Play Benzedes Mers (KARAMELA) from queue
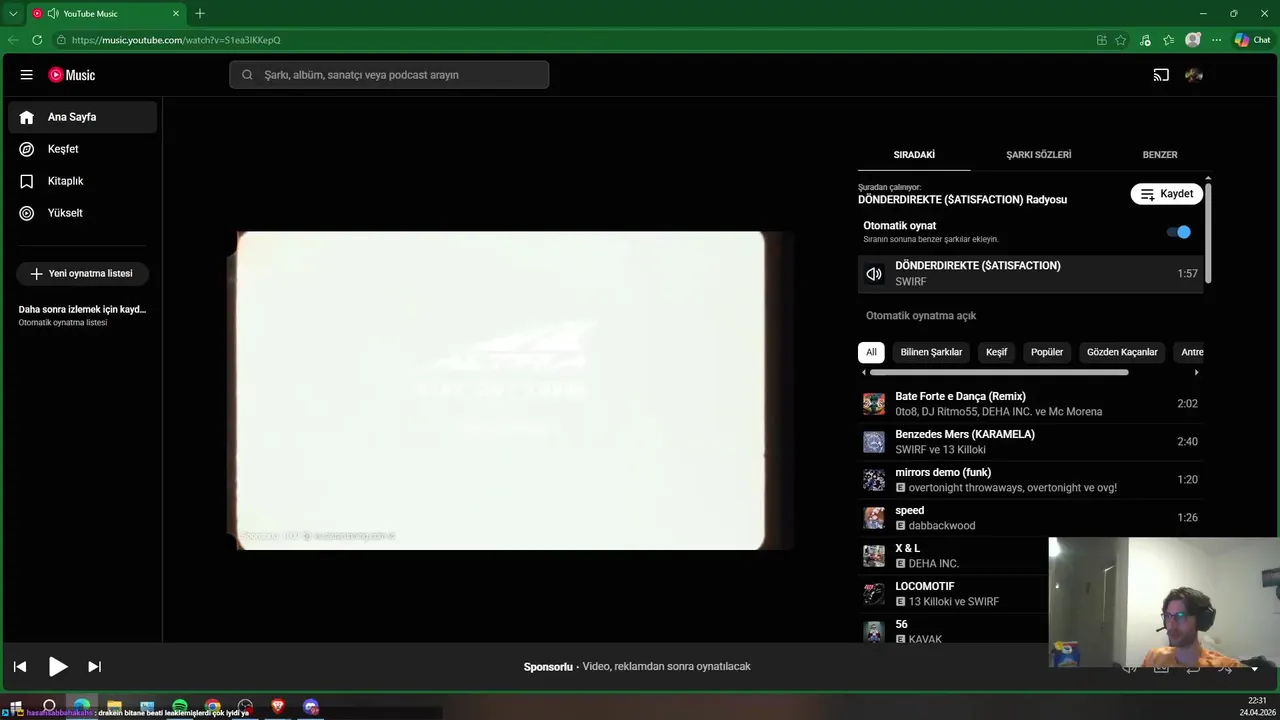The image size is (1280, 720). [1030, 442]
